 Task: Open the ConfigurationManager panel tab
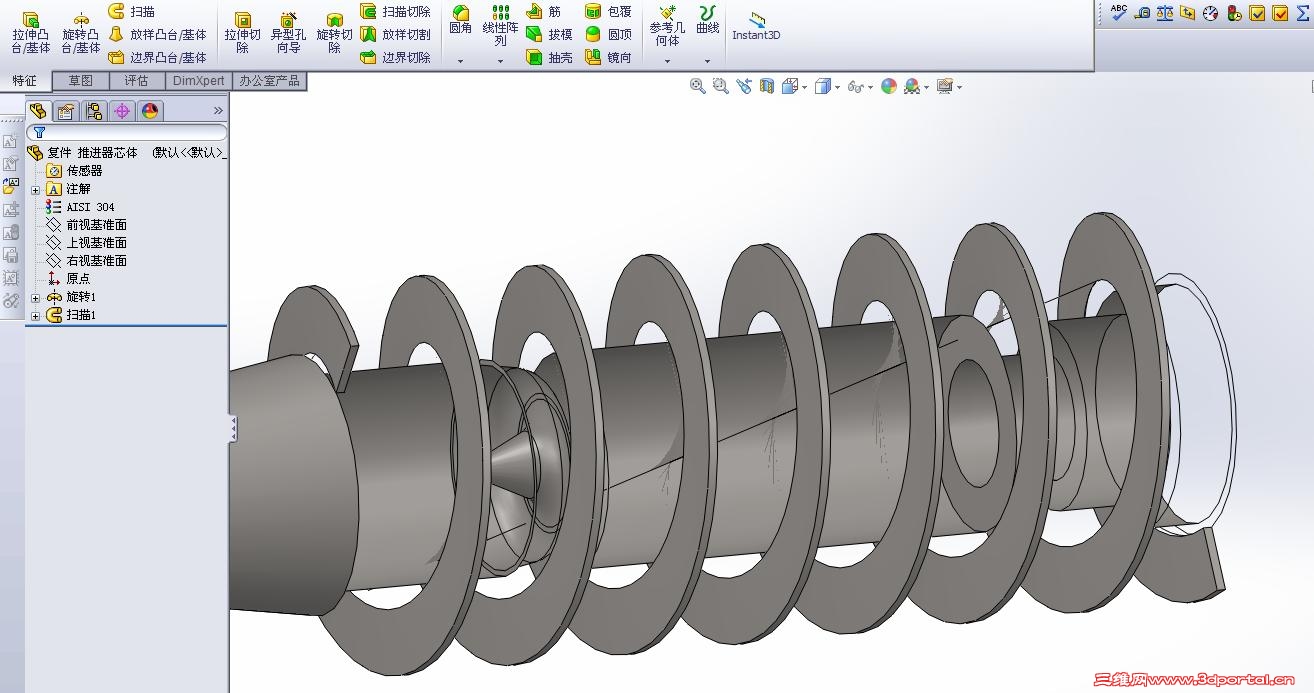click(94, 111)
